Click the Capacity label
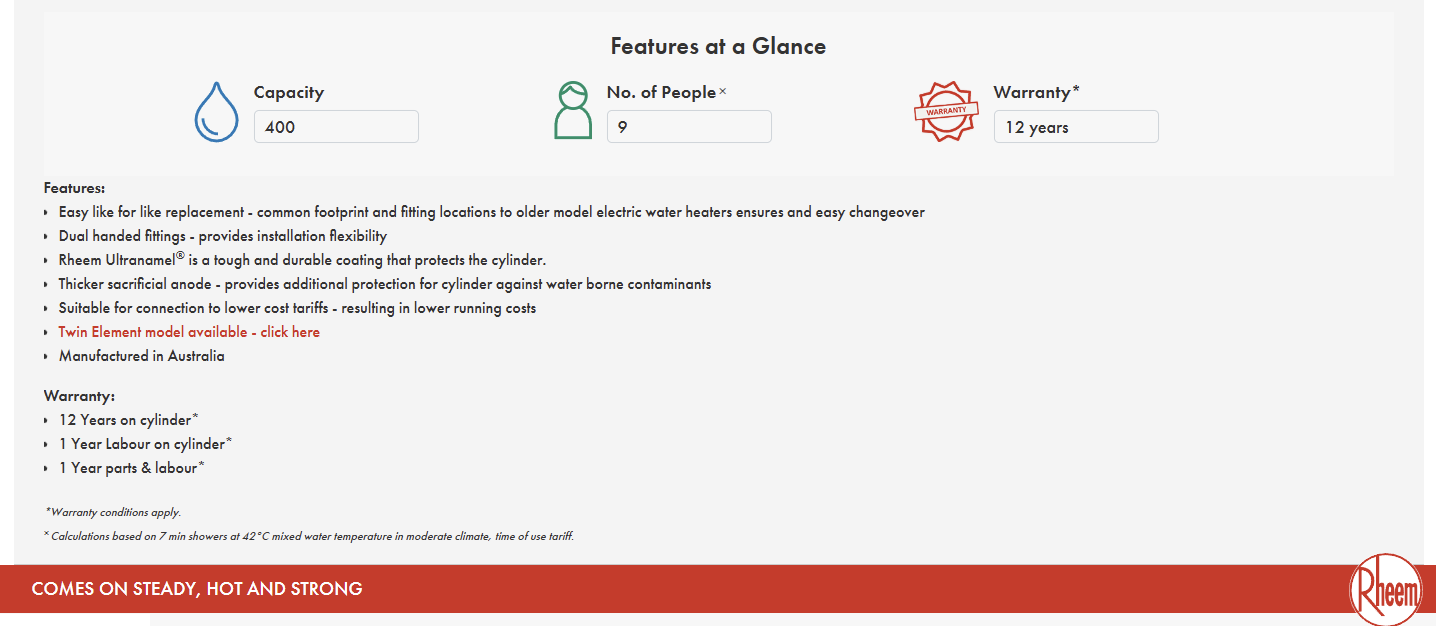 tap(289, 92)
